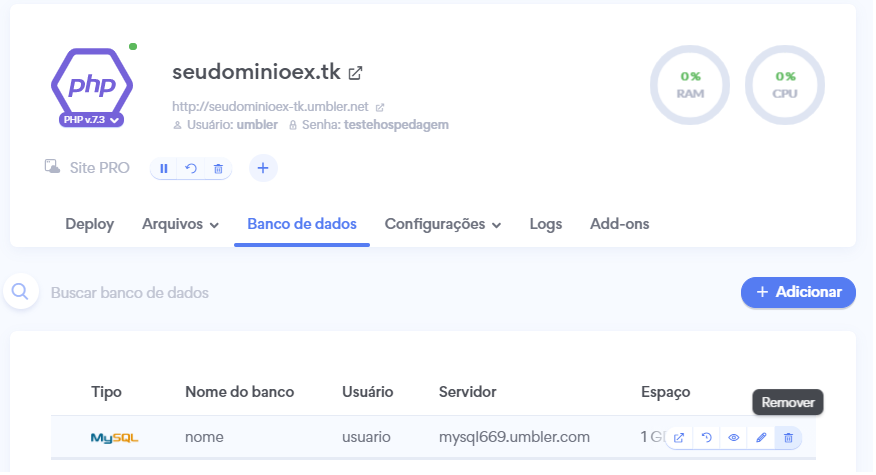
Task: Add a new item with the round plus
Action: [263, 168]
